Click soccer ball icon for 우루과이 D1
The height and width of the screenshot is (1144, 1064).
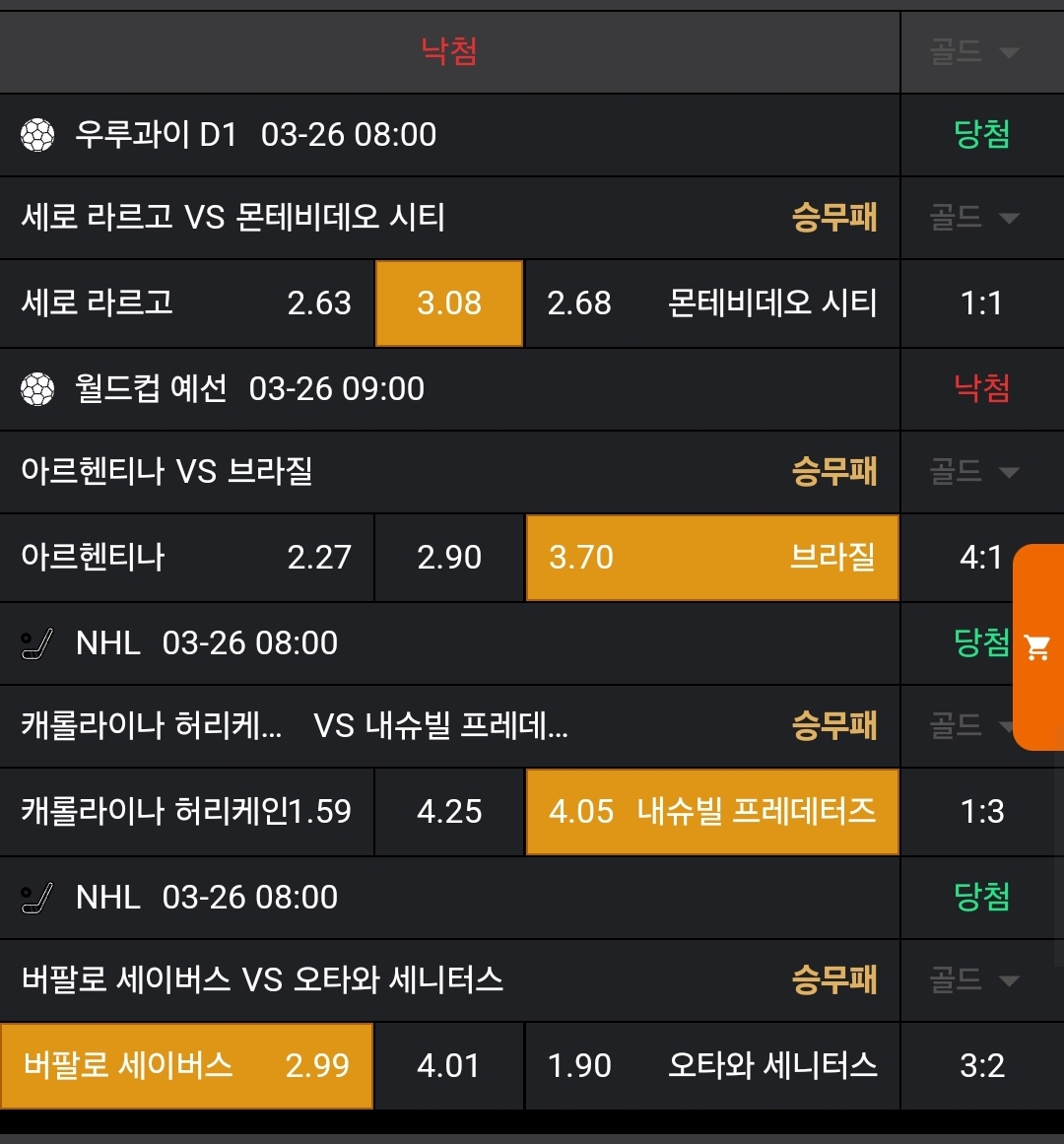pos(37,135)
